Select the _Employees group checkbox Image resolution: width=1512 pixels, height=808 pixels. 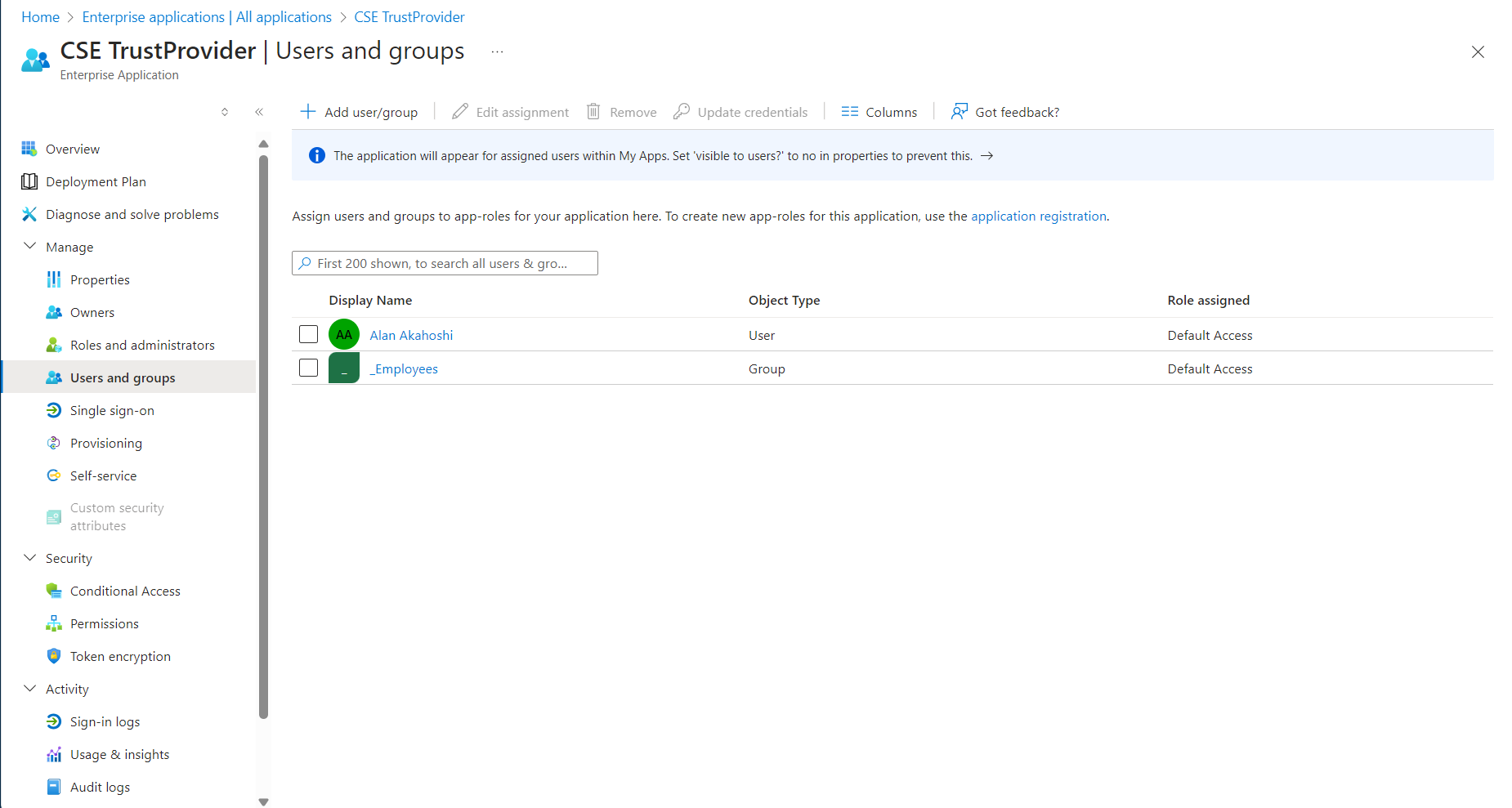(308, 368)
